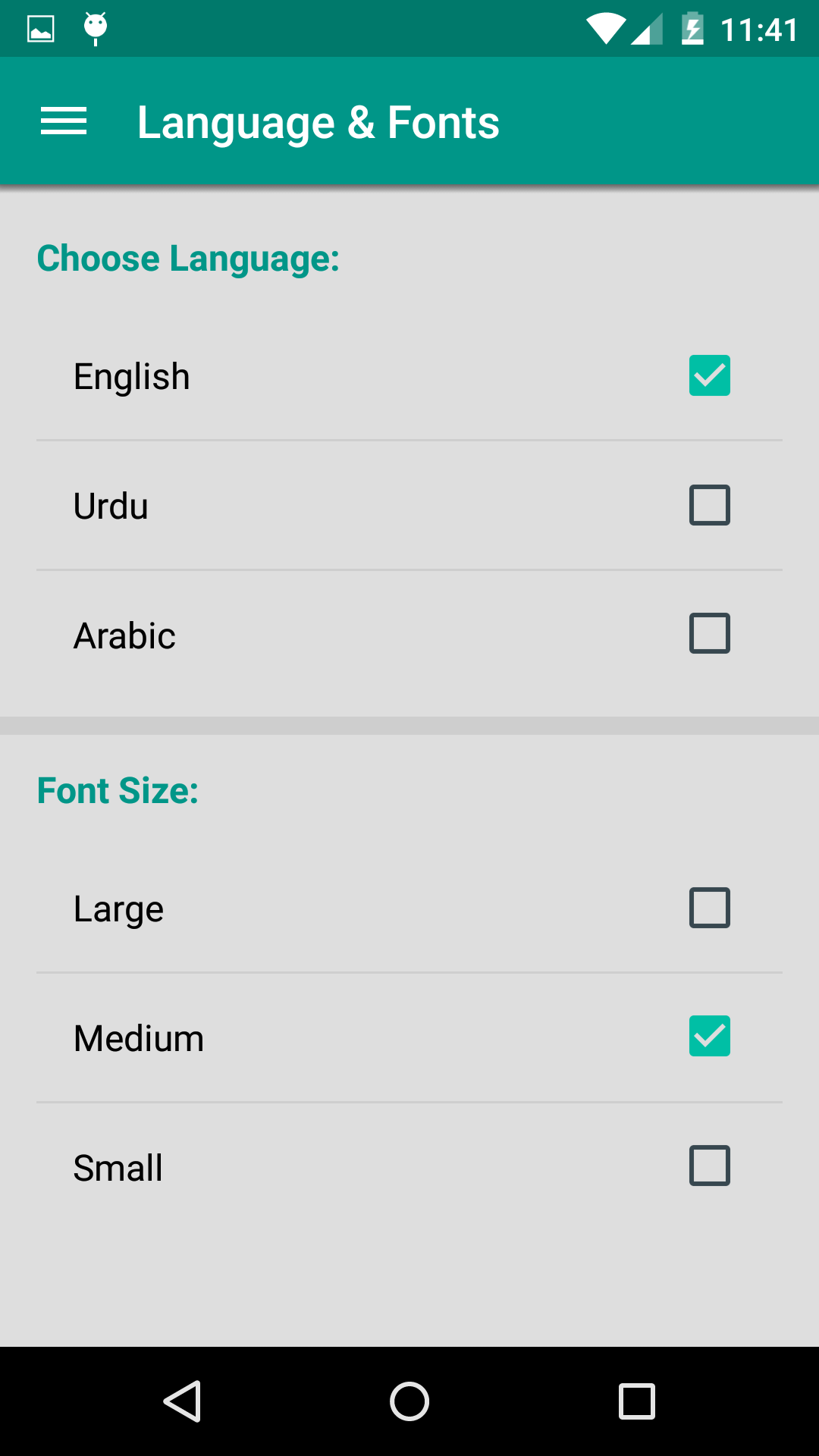Uncheck the English language checkbox
819x1456 pixels.
tap(710, 375)
